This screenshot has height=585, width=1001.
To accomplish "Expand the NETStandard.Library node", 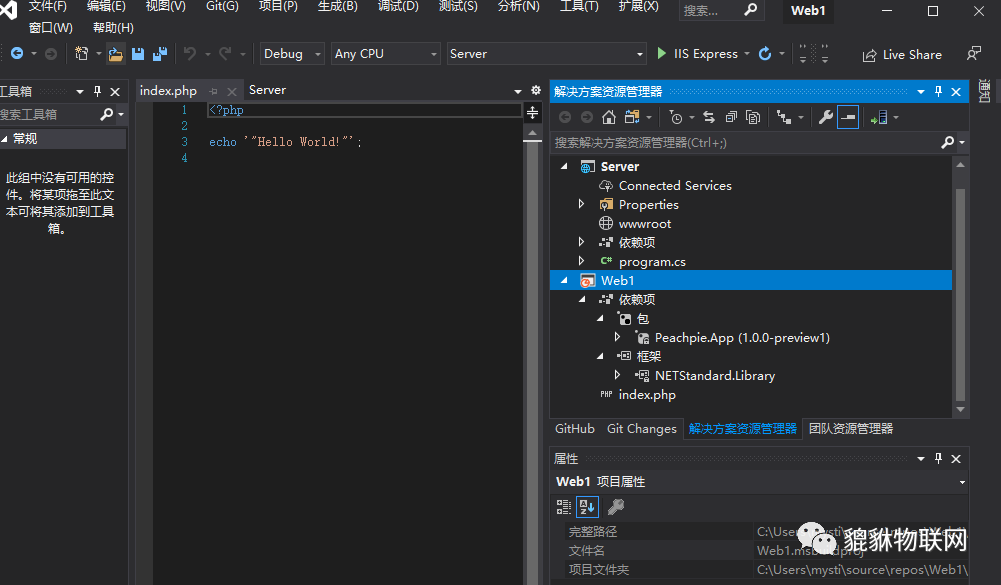I will (x=617, y=375).
